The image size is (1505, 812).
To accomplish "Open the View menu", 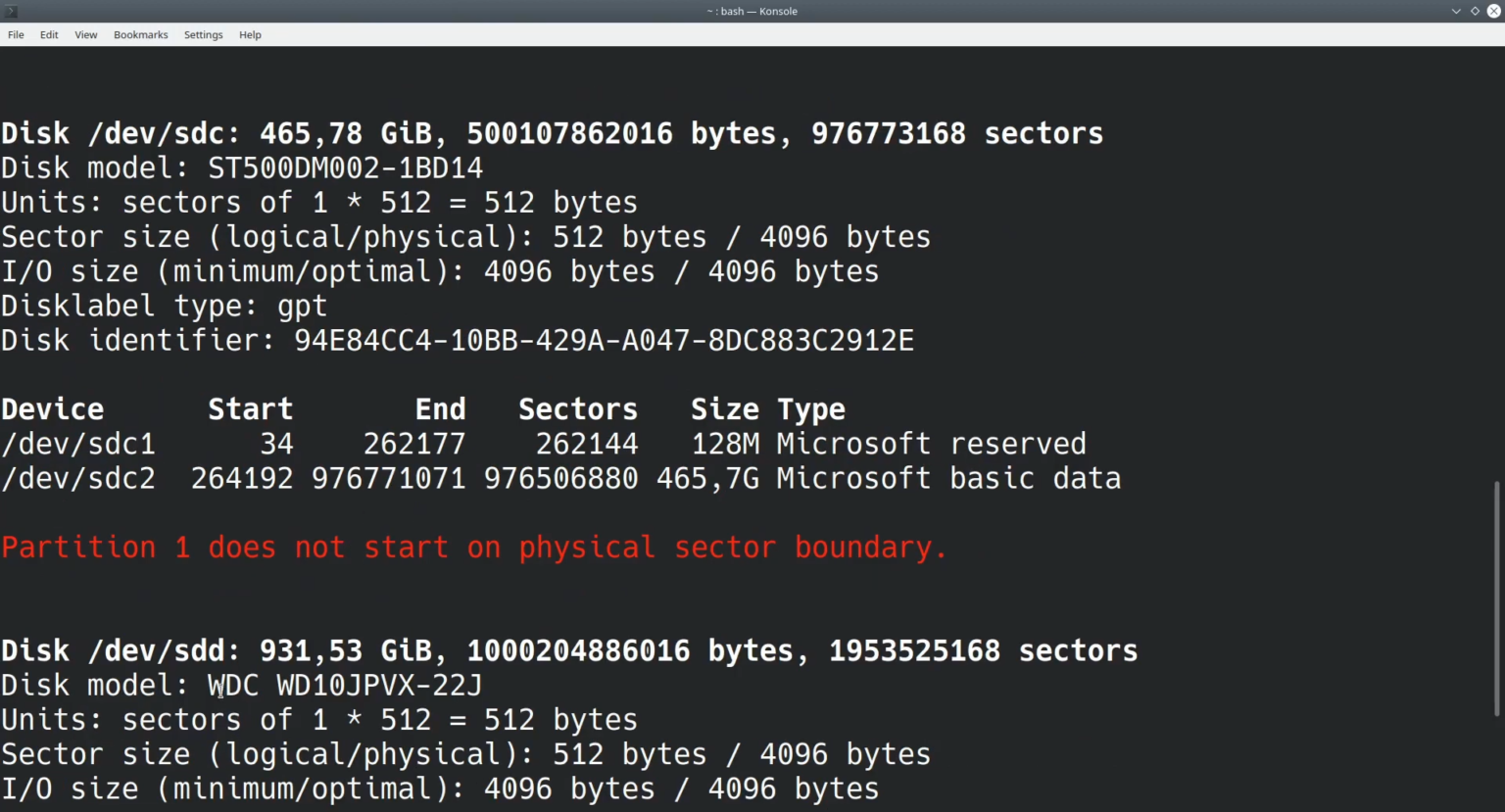I will point(85,34).
